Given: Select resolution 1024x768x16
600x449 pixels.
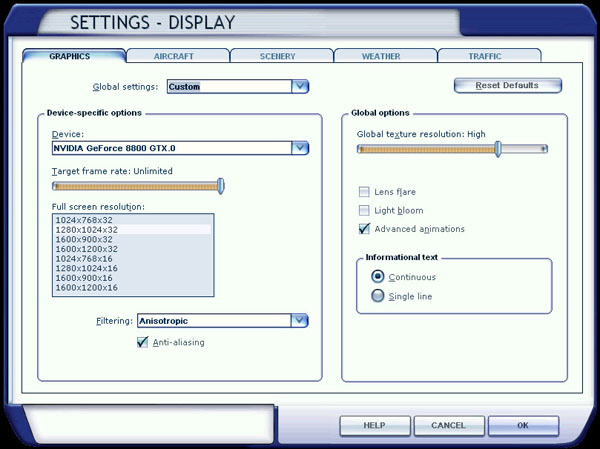Looking at the screenshot, I should [133, 259].
